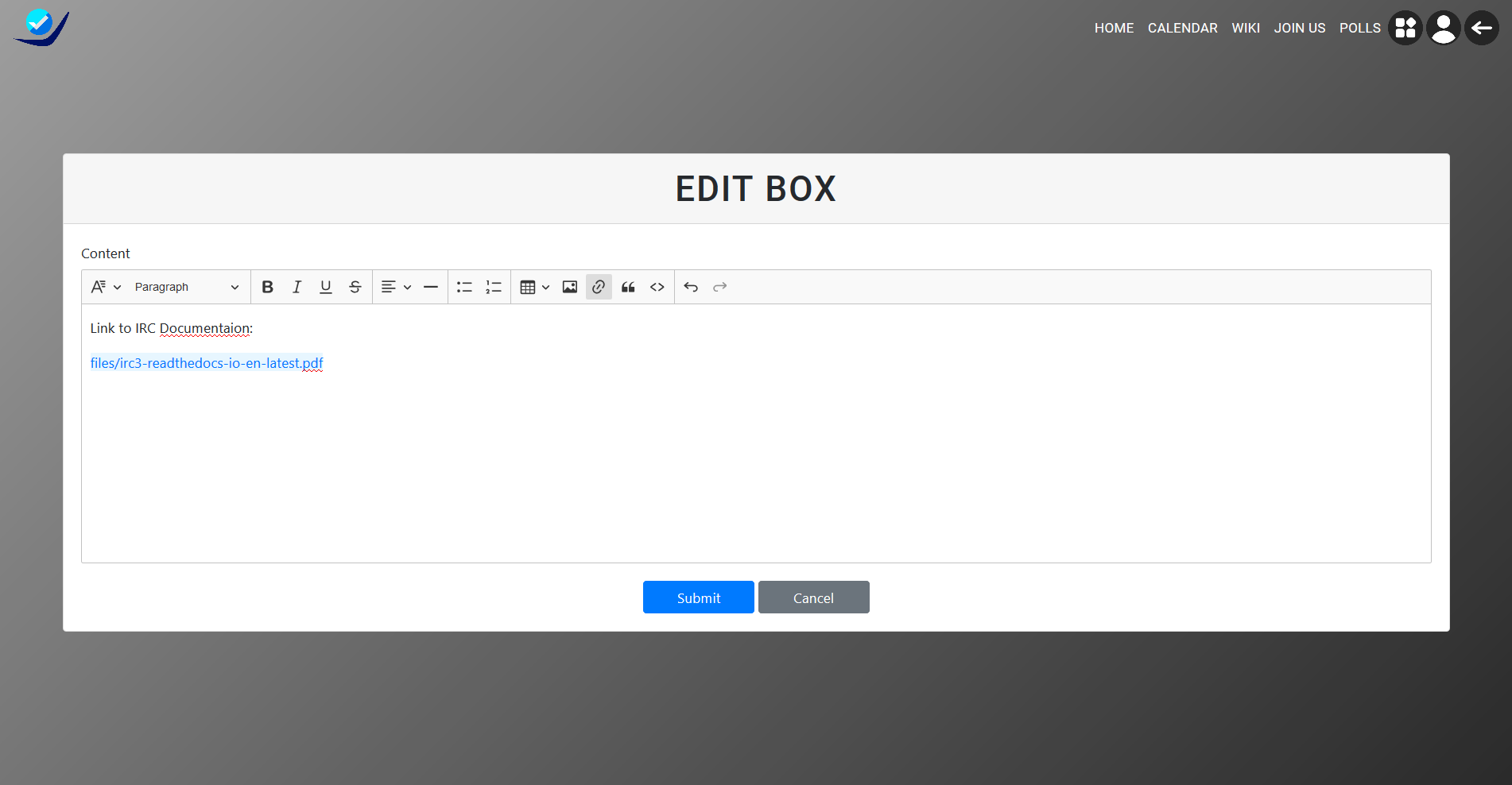This screenshot has height=785, width=1512.
Task: Click the Cancel button
Action: click(814, 597)
